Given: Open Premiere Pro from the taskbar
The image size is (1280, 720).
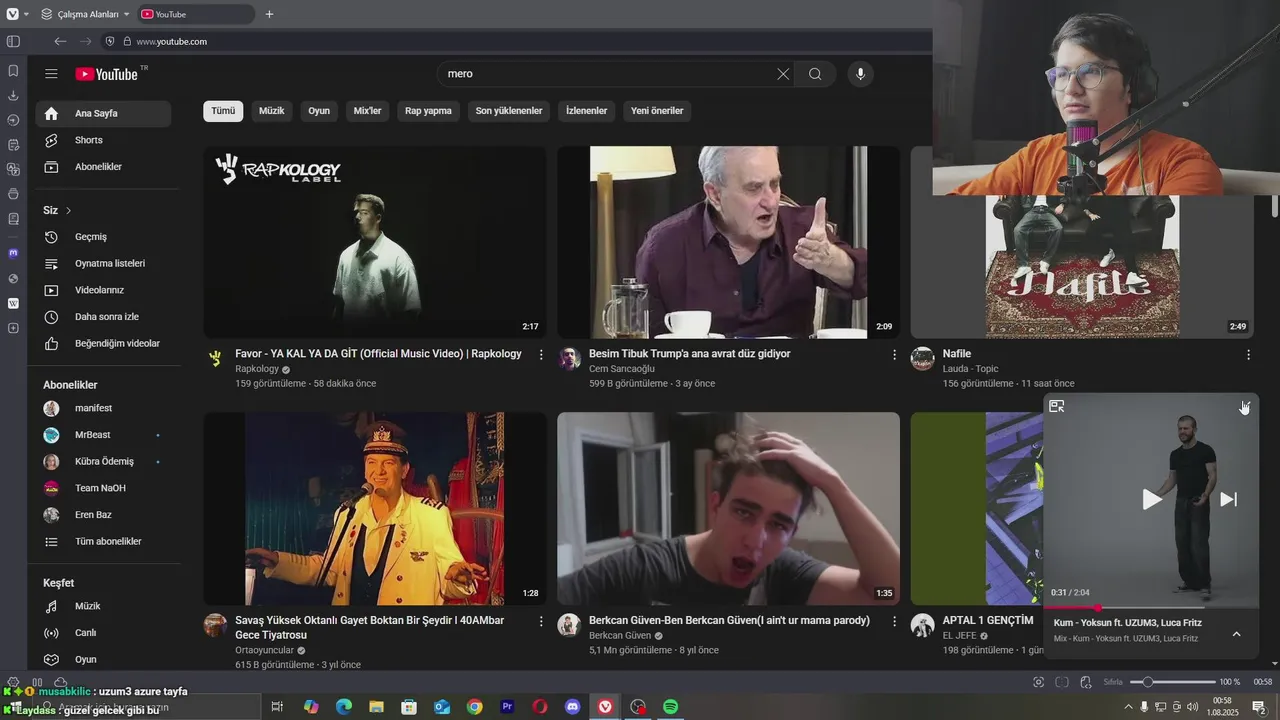Looking at the screenshot, I should [x=507, y=707].
